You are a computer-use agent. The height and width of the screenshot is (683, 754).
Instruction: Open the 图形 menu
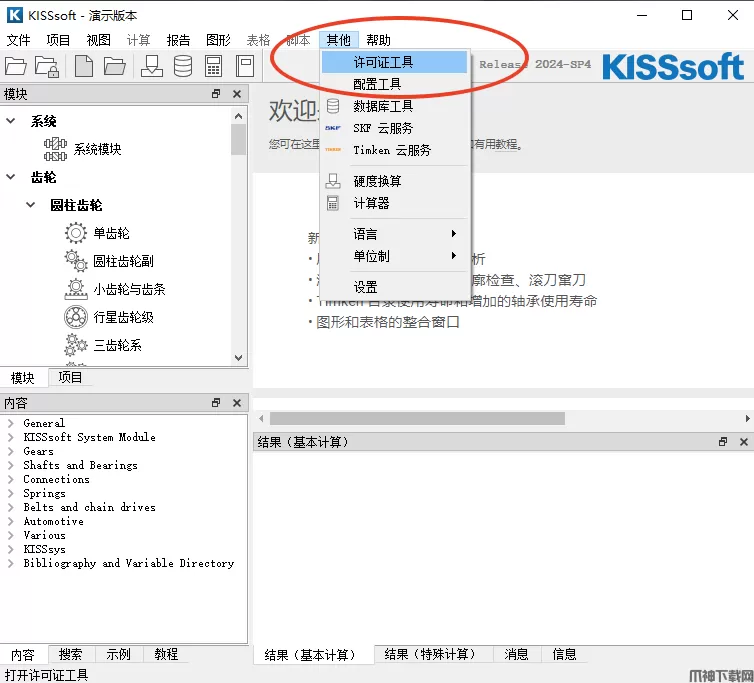point(218,40)
